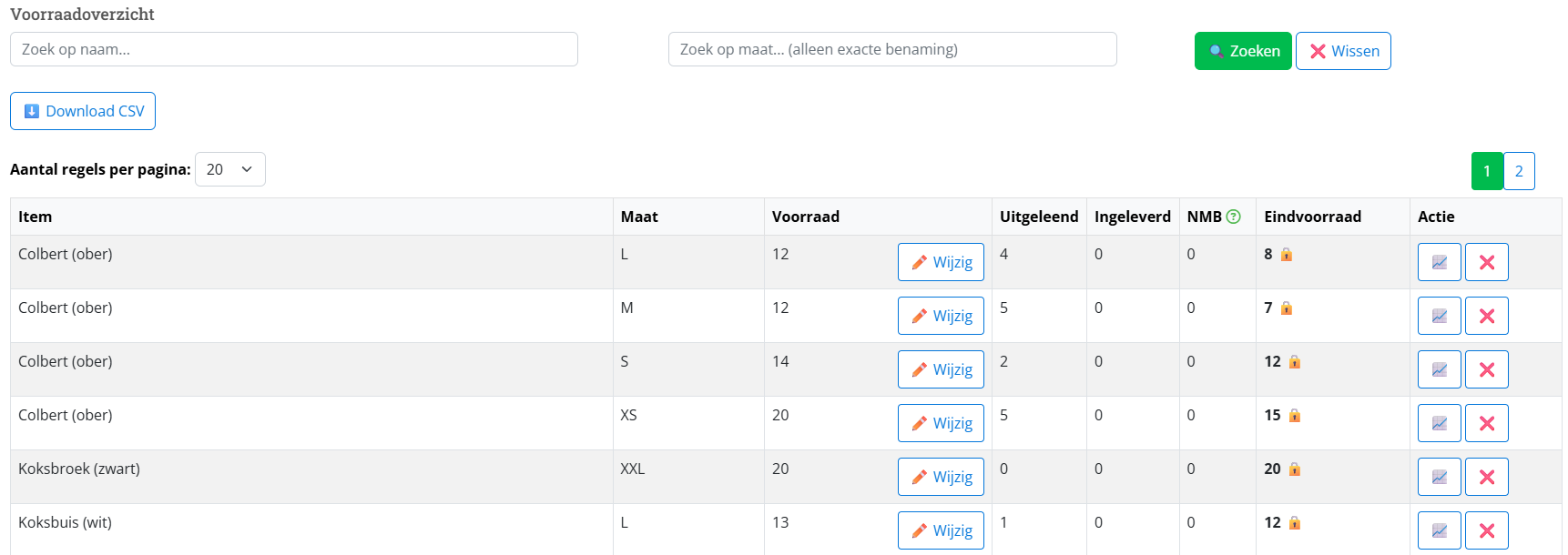1568x555 pixels.
Task: Focus the 'Zoek op naam' search field
Action: point(293,49)
